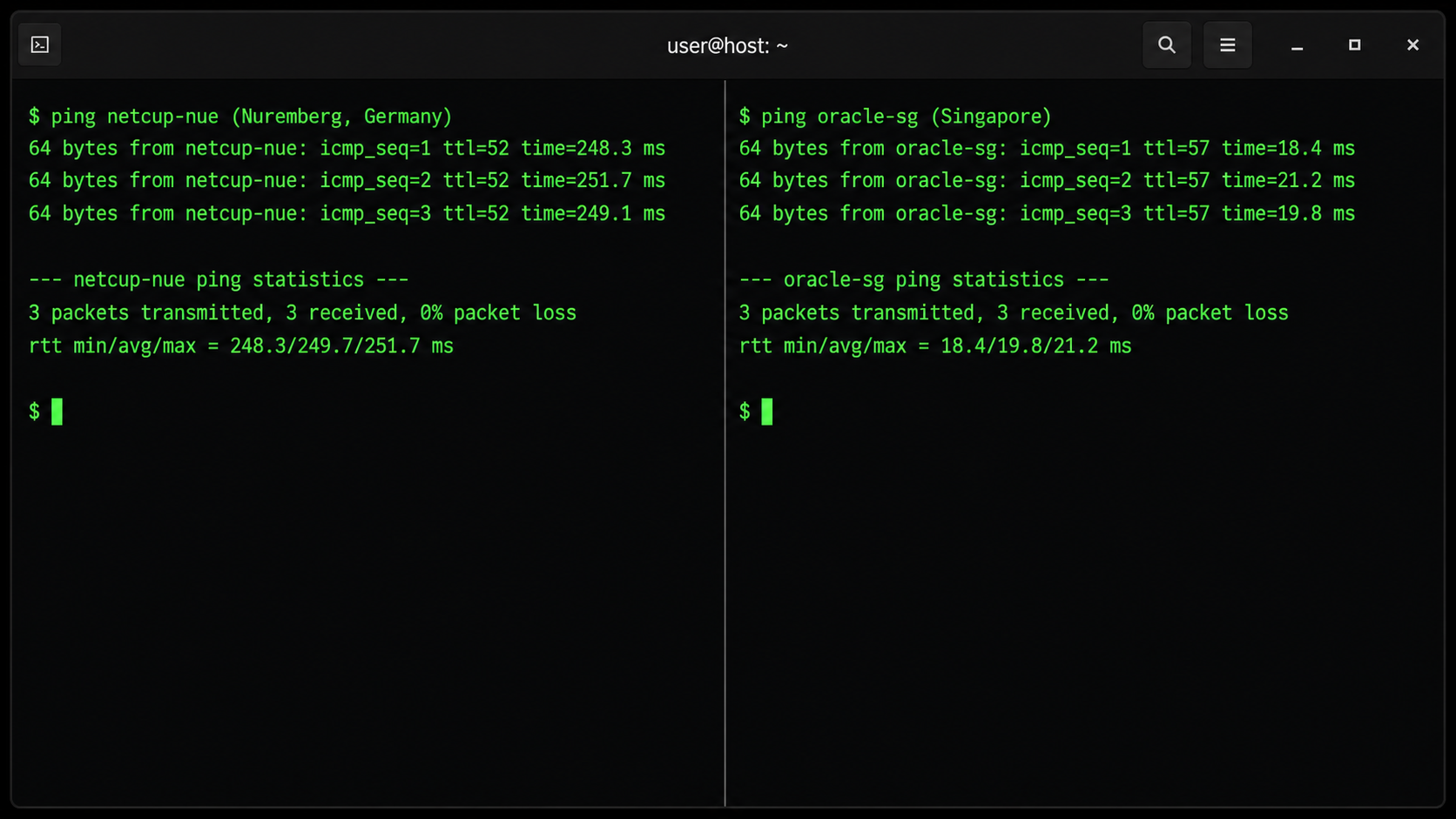Click the oracle-sg packets transmitted summary line
Screen dimensions: 1456x819
1014,313
